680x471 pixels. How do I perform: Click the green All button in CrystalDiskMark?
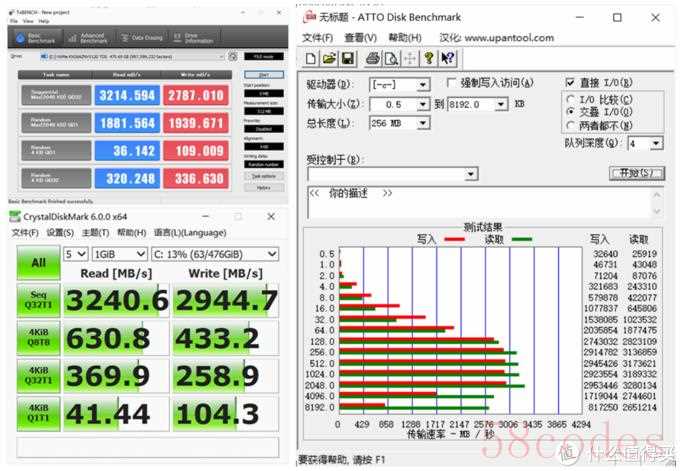point(38,264)
